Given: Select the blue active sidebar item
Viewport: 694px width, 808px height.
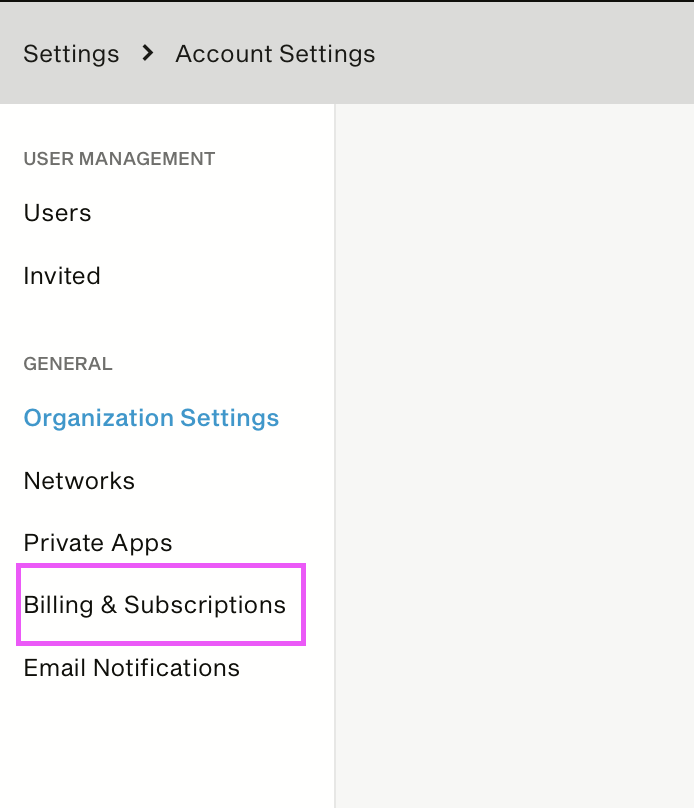Looking at the screenshot, I should [151, 418].
